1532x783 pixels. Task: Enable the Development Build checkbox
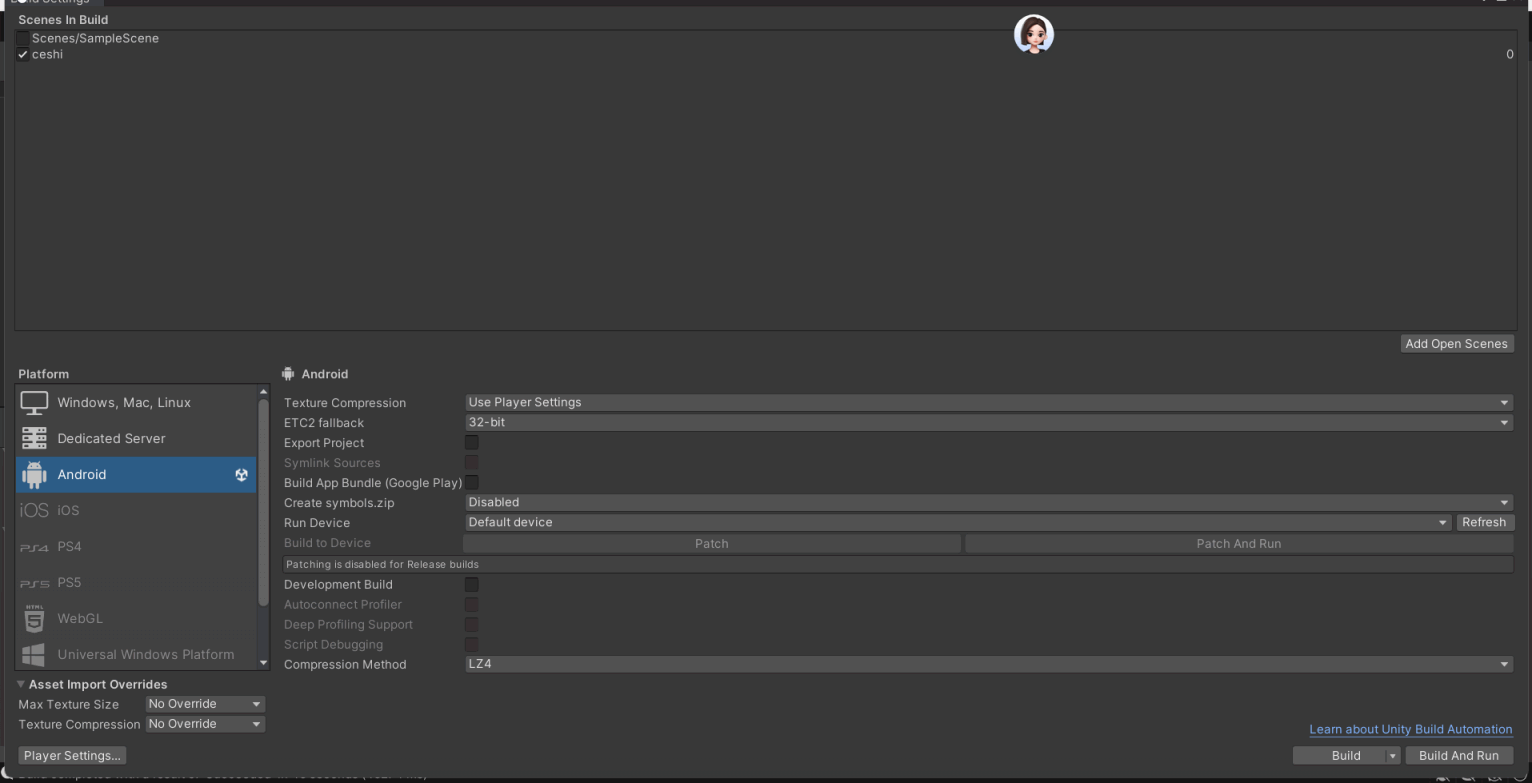(471, 585)
